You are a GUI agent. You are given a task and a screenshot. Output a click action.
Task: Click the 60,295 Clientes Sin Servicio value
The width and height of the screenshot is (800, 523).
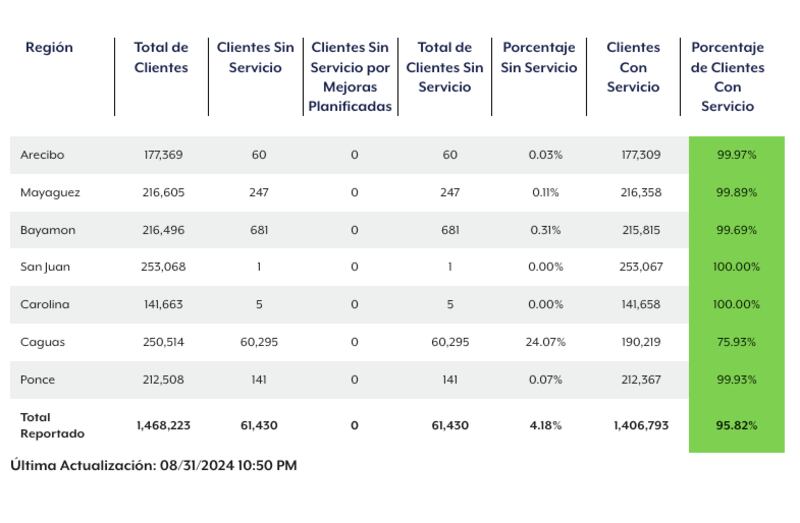click(x=259, y=342)
